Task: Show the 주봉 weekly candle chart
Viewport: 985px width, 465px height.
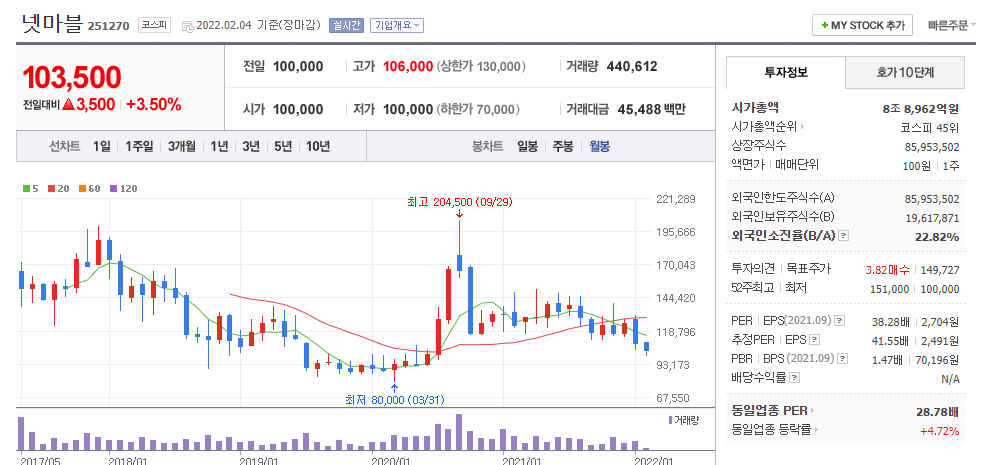Action: (x=563, y=146)
